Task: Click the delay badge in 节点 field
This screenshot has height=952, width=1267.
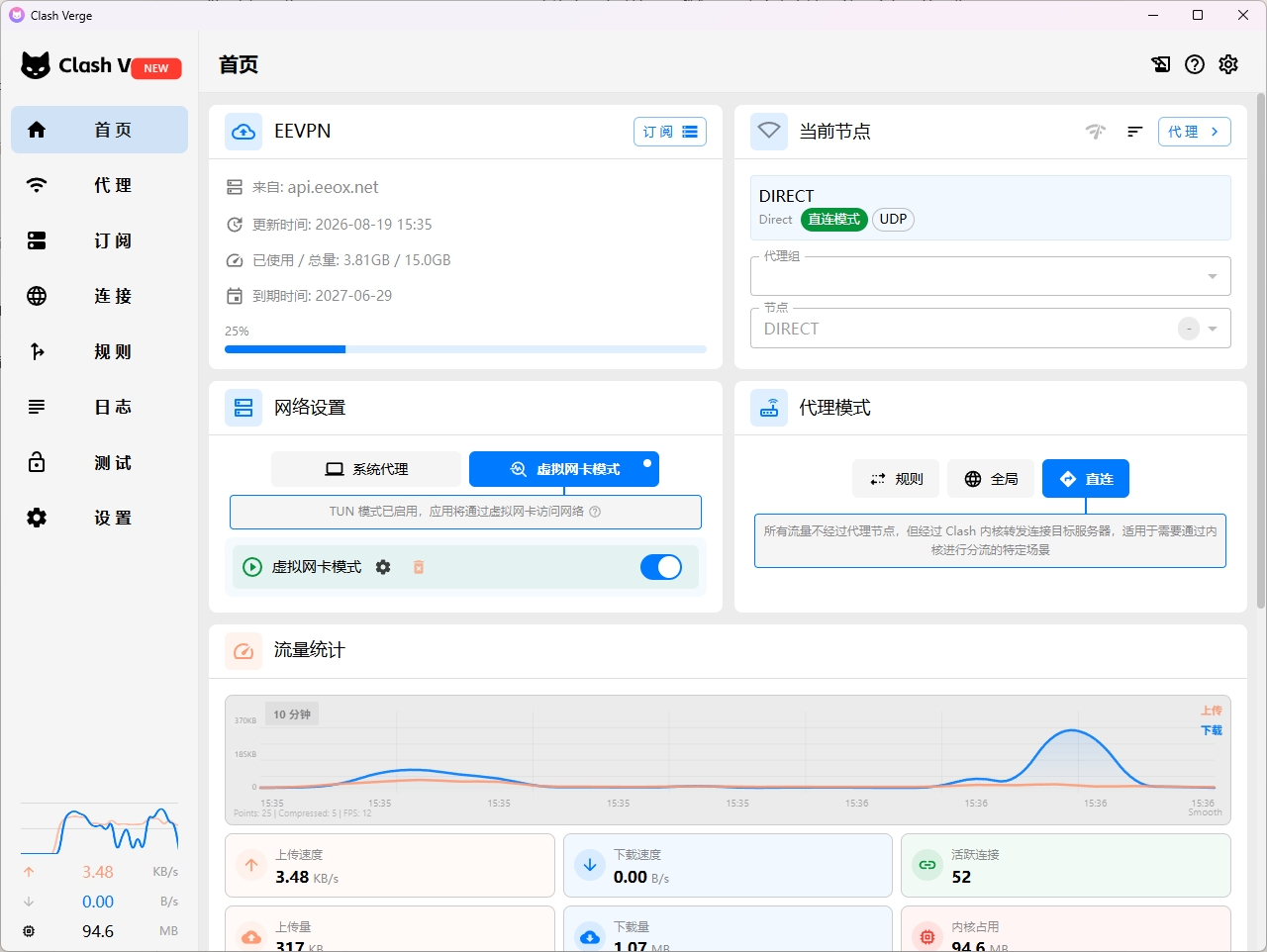Action: [1189, 329]
